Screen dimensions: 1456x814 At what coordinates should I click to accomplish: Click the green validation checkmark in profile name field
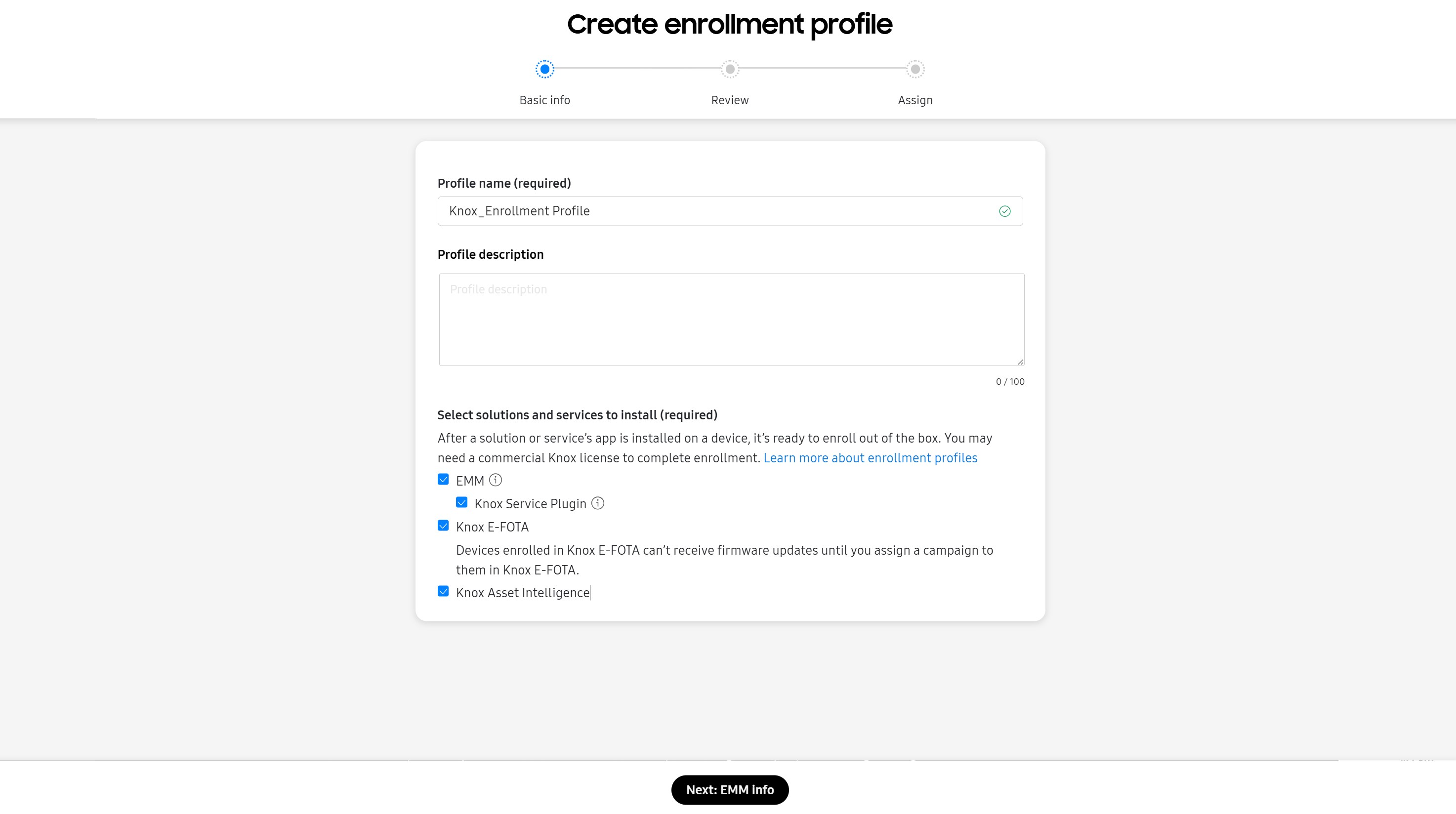coord(1004,211)
